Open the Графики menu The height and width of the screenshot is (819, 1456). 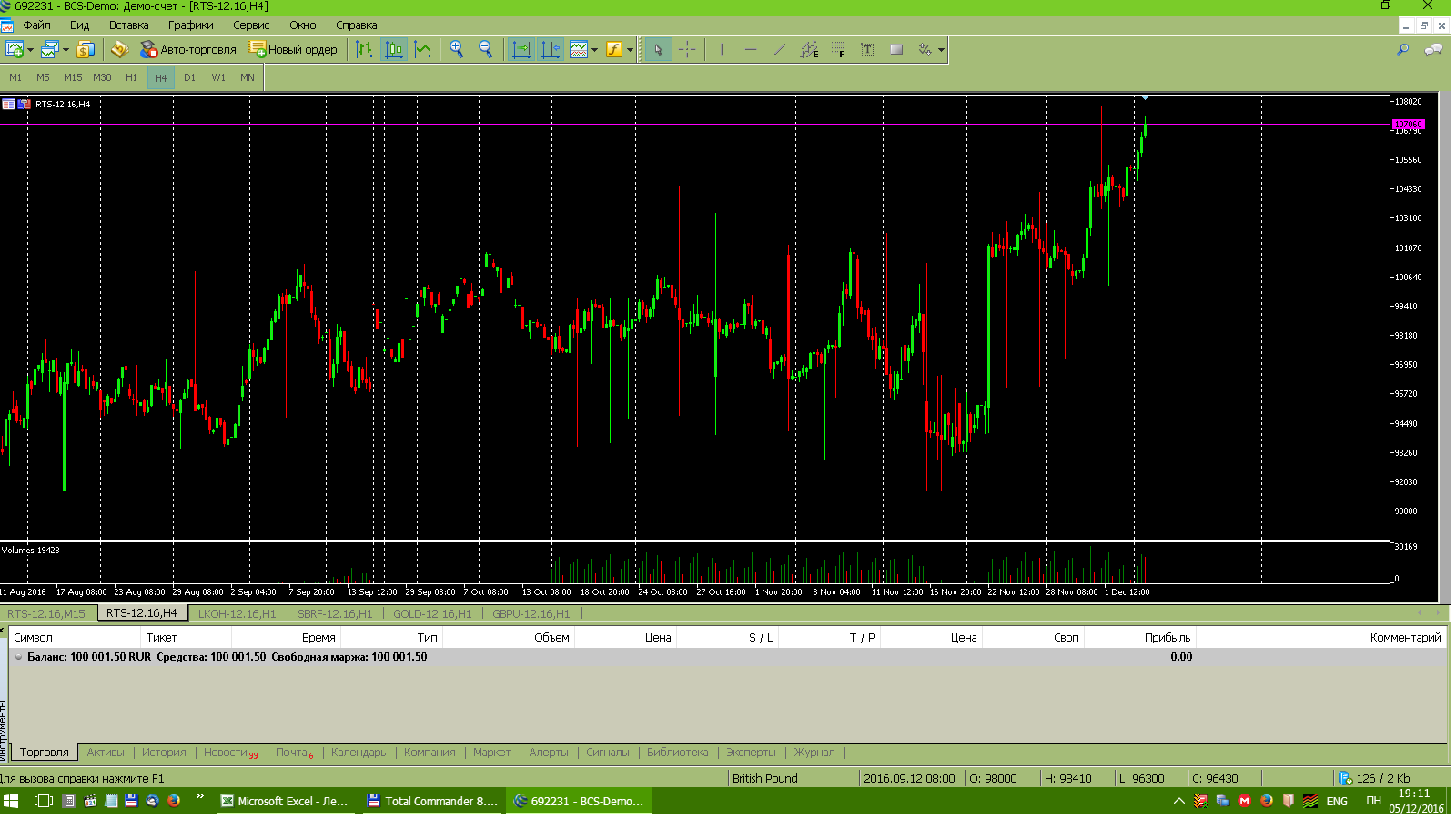(190, 25)
